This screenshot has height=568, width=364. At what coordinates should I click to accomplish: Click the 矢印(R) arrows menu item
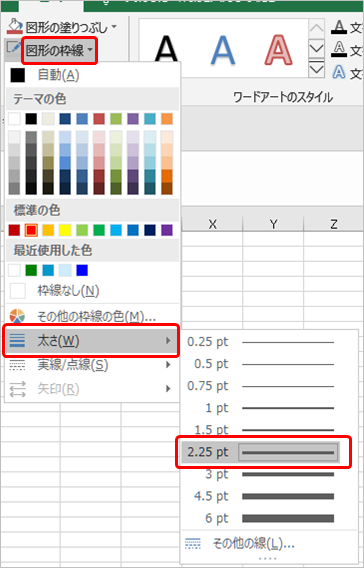click(x=92, y=389)
